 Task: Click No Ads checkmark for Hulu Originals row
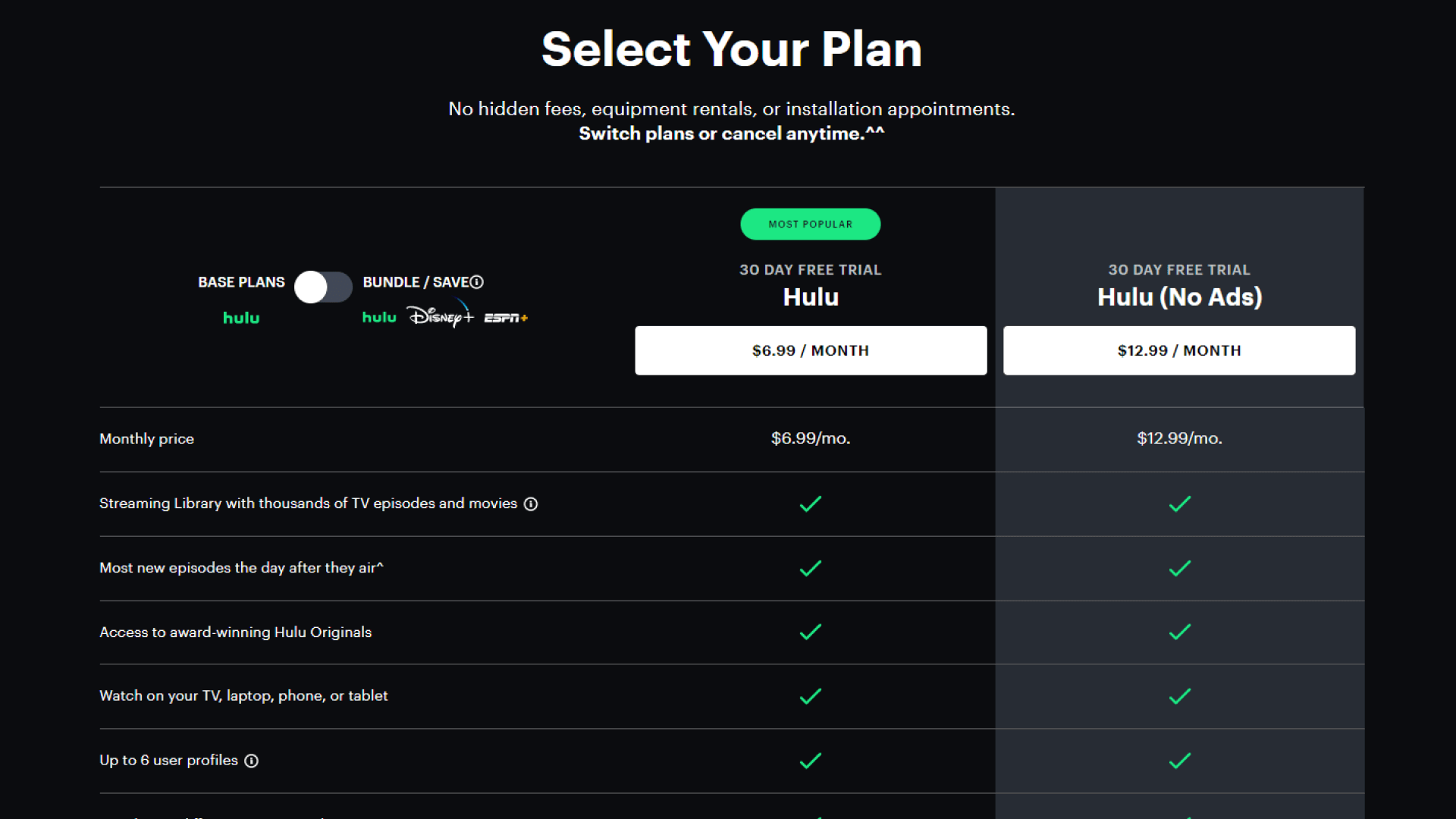[1179, 632]
